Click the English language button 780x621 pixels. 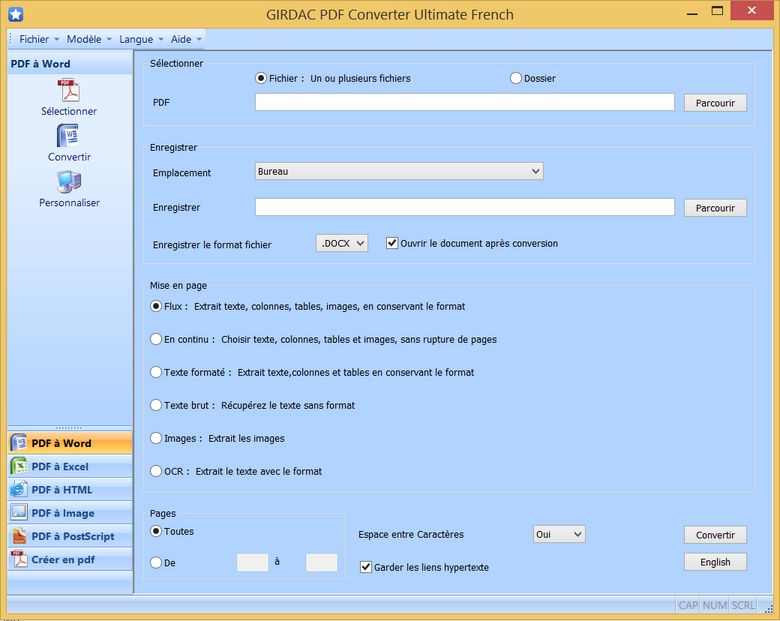click(x=715, y=562)
